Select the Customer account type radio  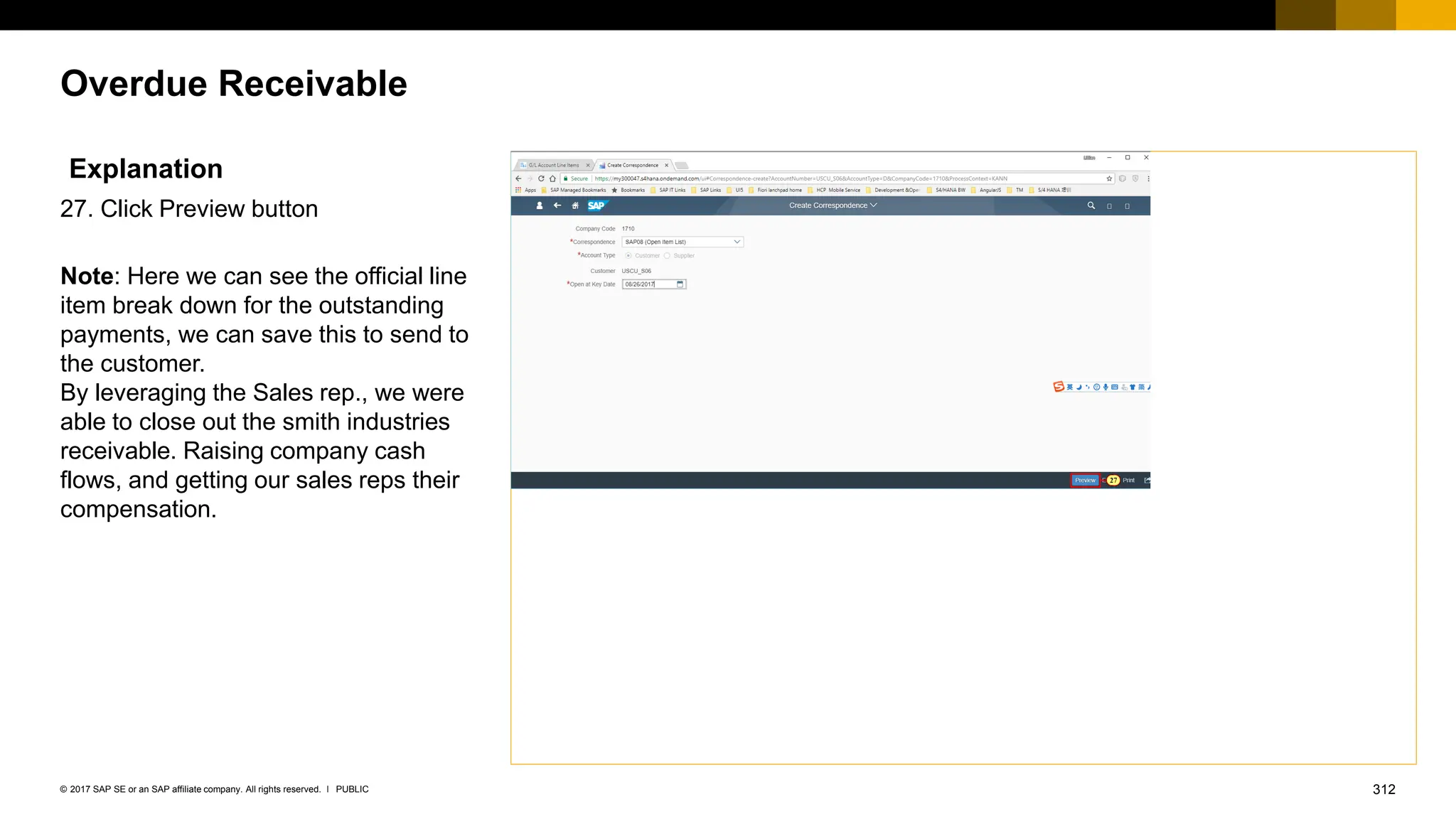coord(628,256)
